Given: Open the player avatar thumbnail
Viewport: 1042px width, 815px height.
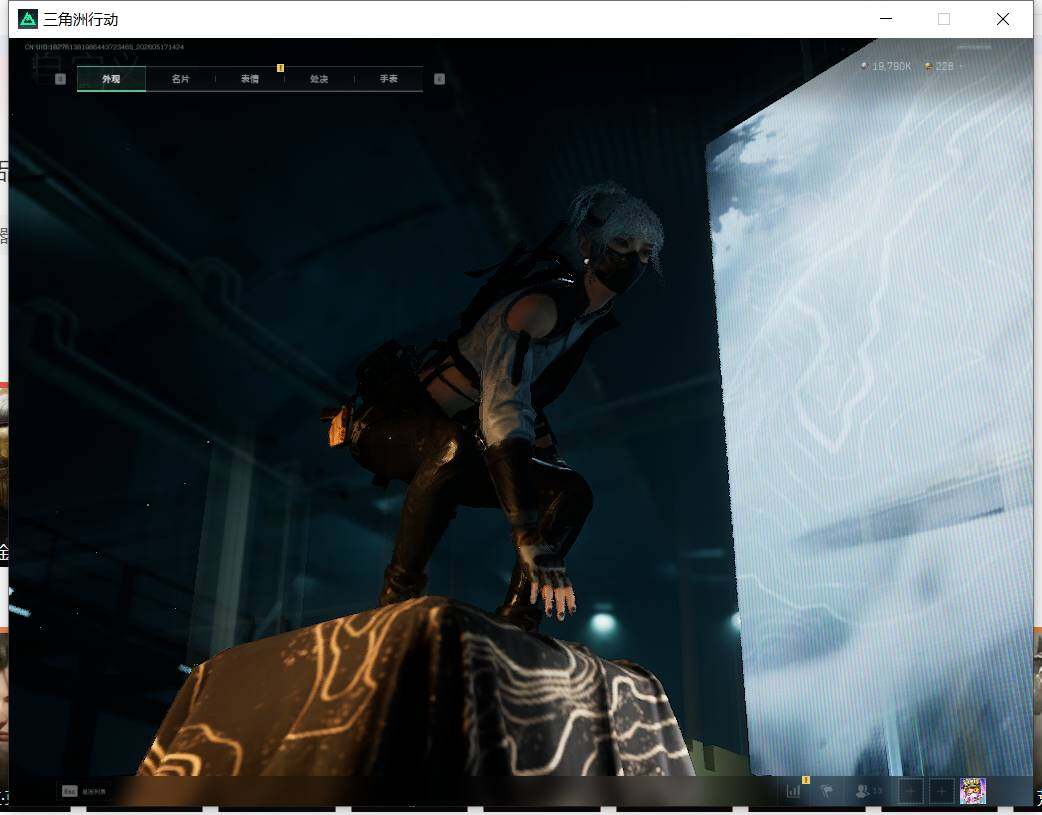Looking at the screenshot, I should (973, 791).
